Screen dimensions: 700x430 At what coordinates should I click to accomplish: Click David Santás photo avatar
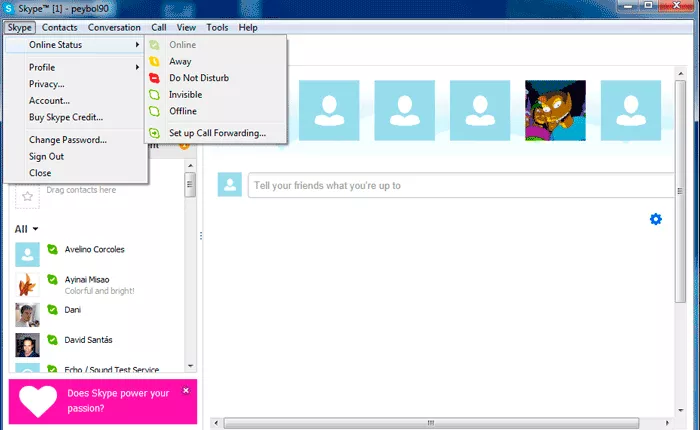click(x=27, y=345)
